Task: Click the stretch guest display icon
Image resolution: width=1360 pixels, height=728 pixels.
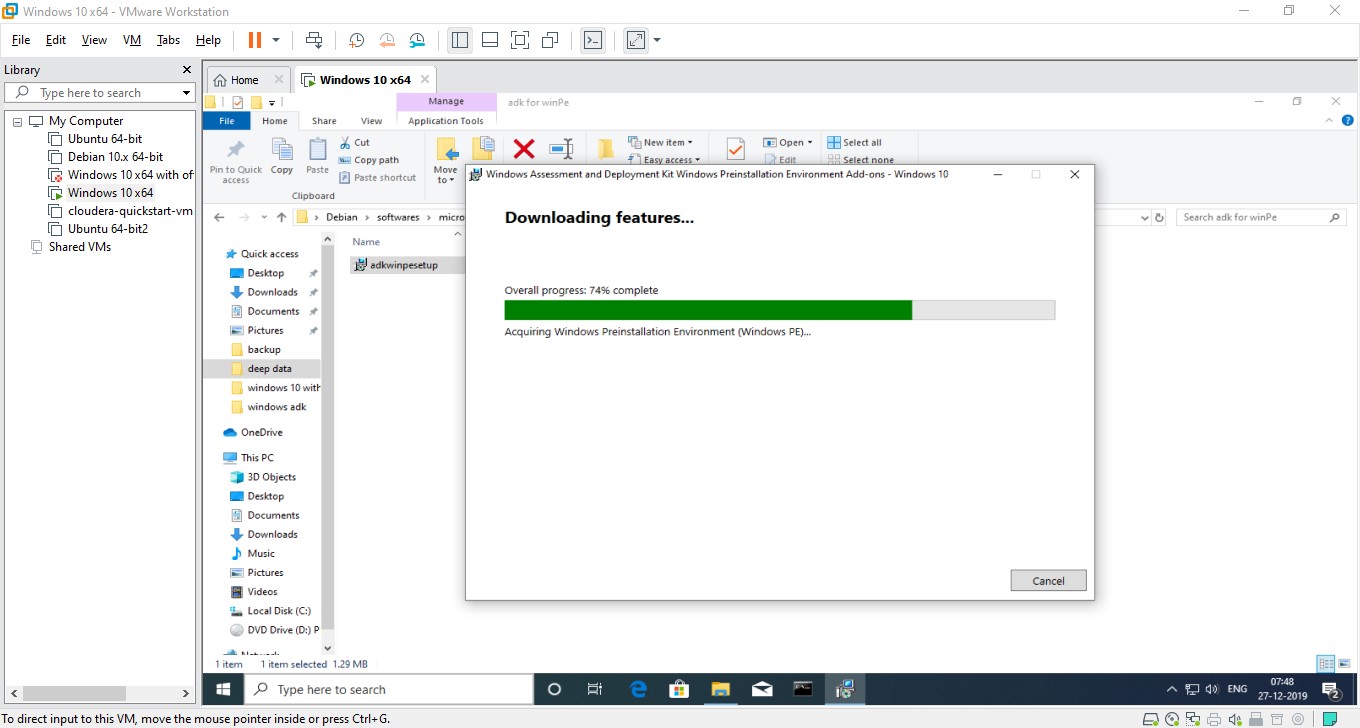Action: pyautogui.click(x=636, y=40)
